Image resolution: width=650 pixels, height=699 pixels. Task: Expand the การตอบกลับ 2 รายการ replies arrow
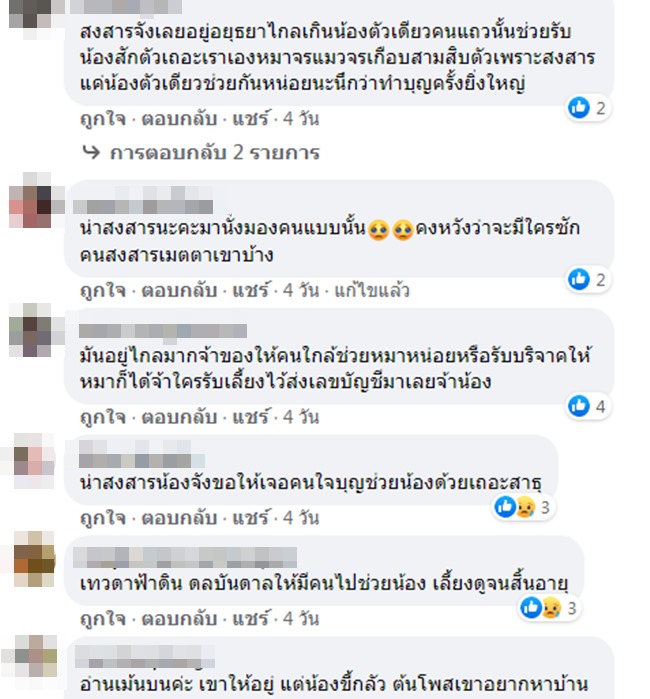[x=202, y=152]
